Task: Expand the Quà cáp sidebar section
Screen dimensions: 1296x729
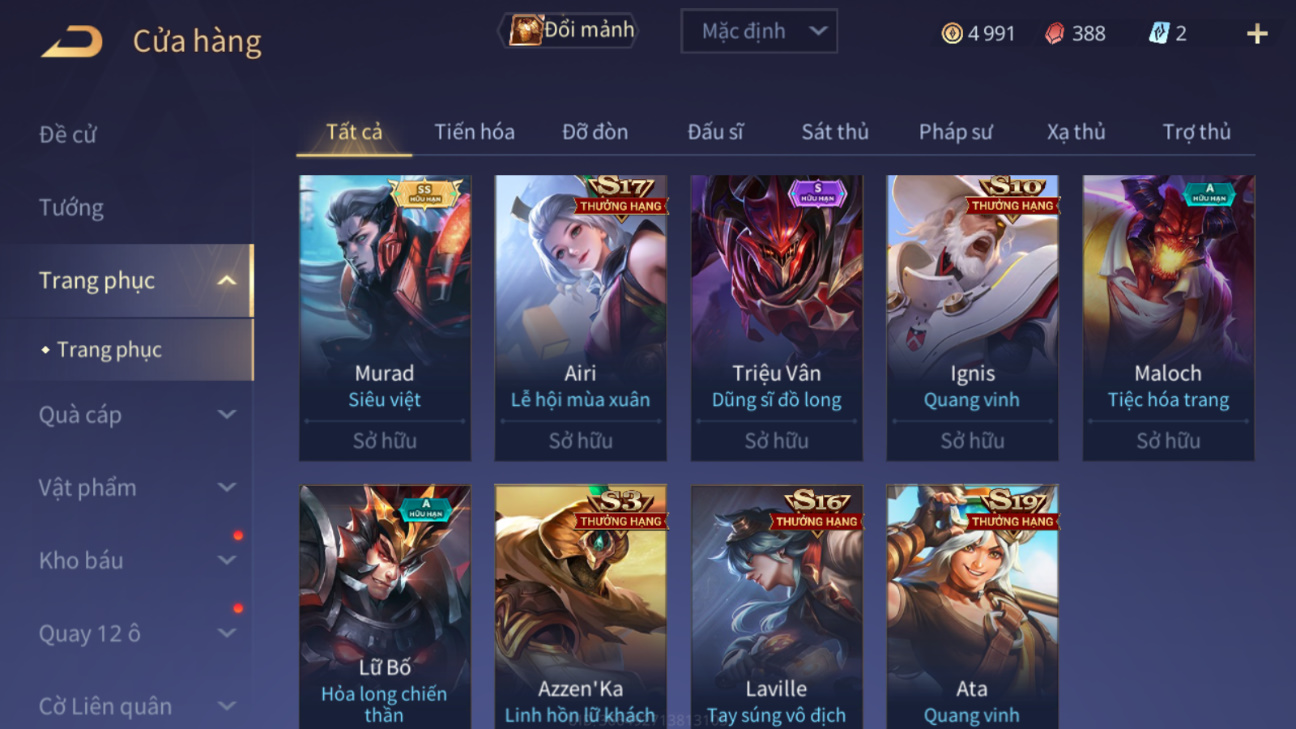Action: (227, 414)
